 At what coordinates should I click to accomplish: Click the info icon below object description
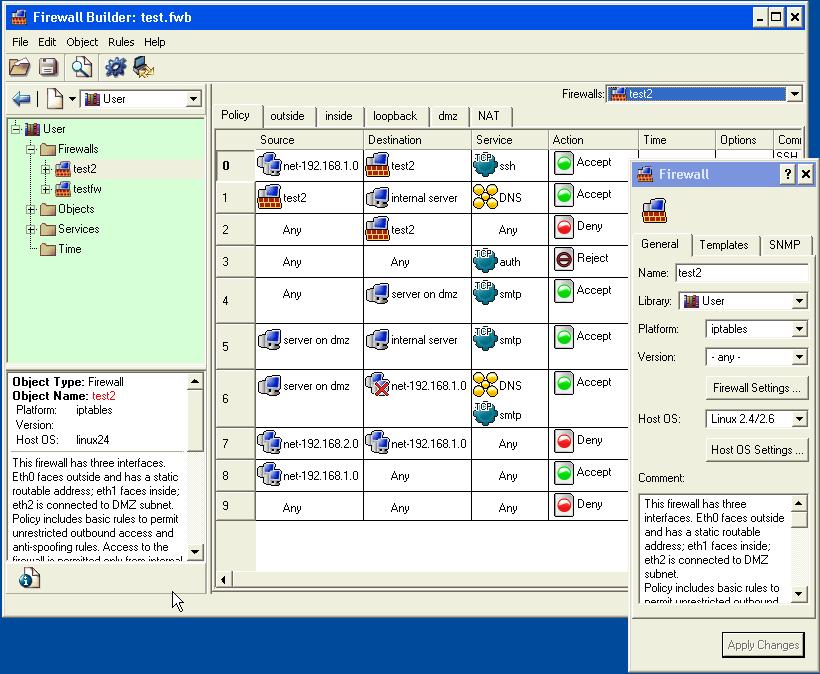[29, 578]
